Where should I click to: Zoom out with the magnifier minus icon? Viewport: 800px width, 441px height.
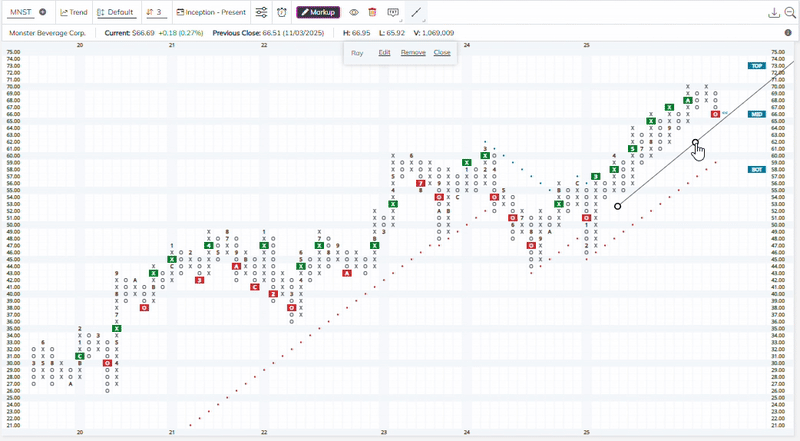coord(790,13)
